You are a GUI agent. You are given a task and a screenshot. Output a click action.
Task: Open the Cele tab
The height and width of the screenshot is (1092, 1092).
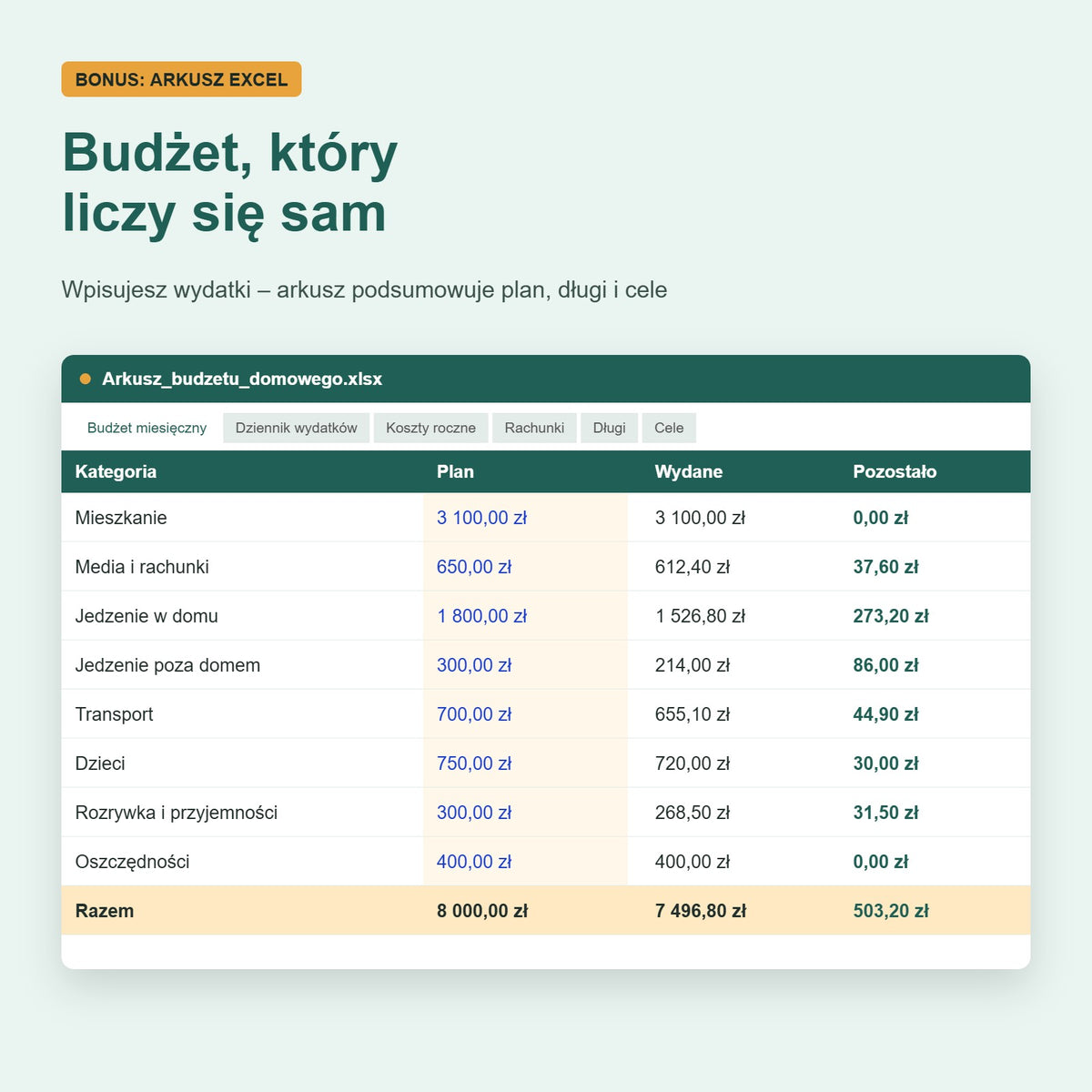669,428
